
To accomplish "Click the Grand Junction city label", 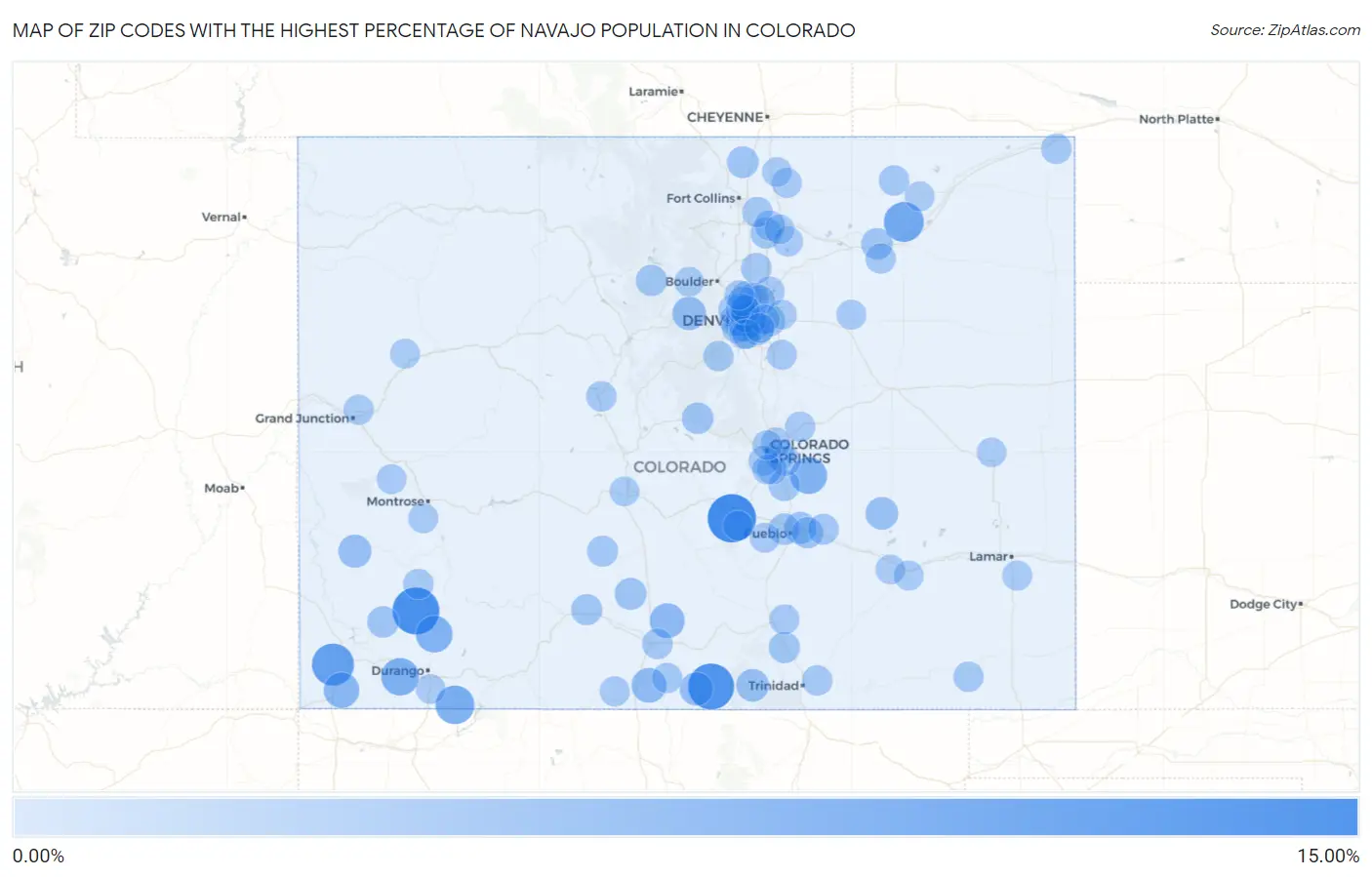I will (303, 418).
